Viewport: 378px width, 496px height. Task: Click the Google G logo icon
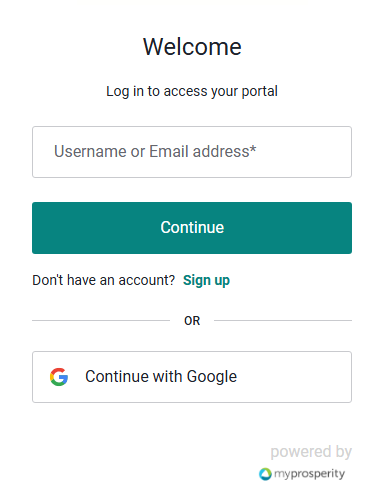59,377
